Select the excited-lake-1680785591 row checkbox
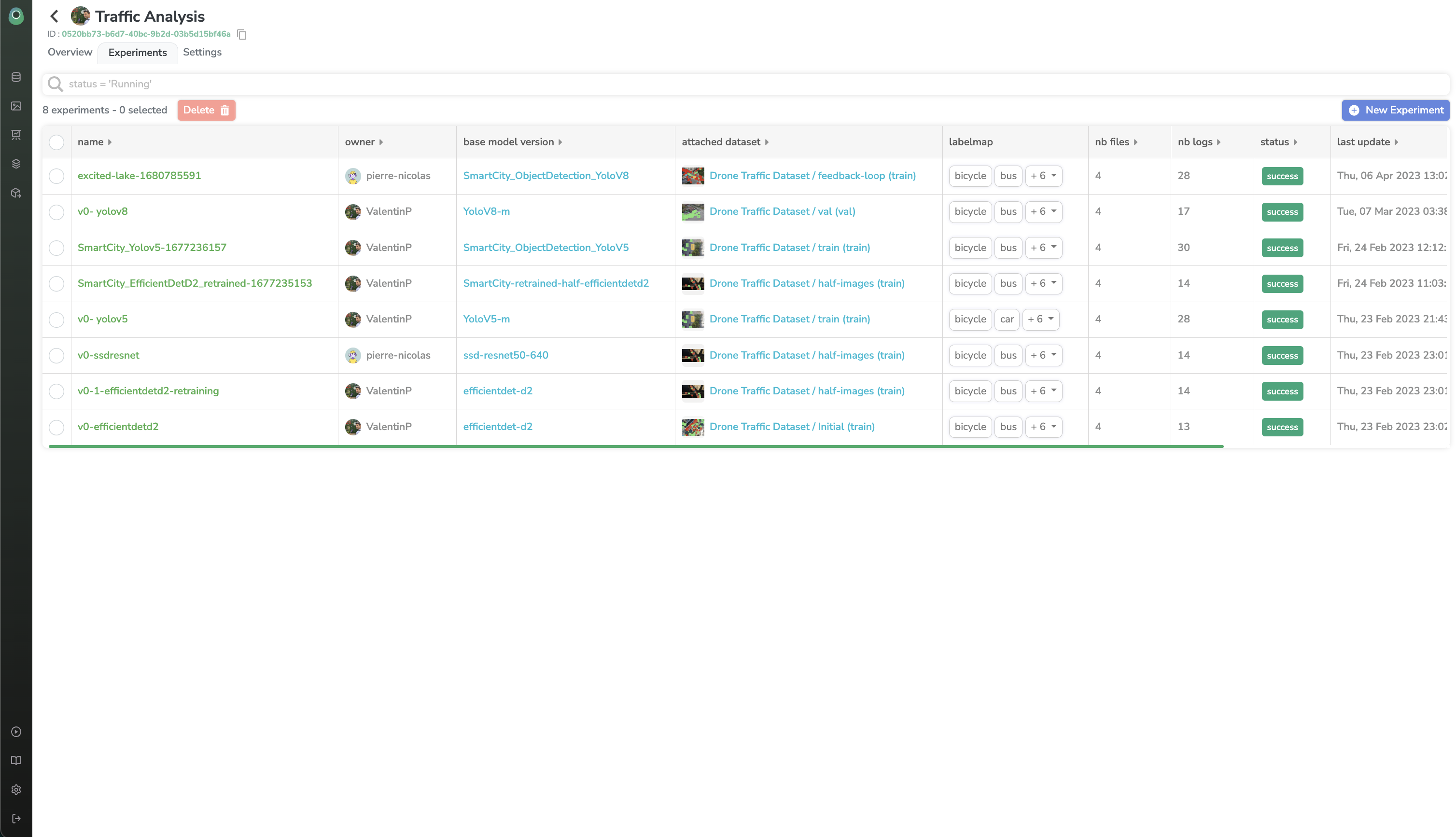 (56, 176)
